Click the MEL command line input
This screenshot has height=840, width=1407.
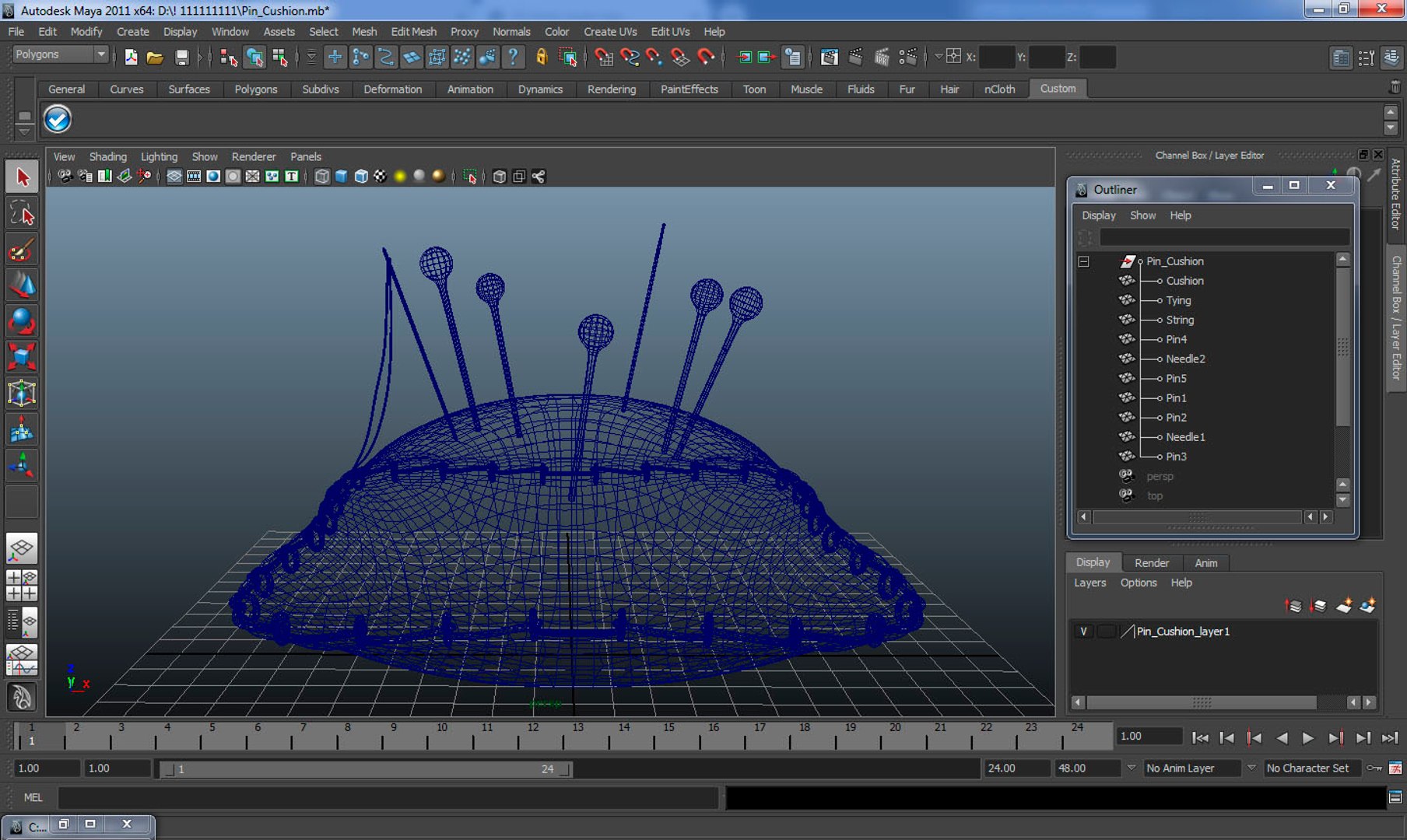click(388, 797)
